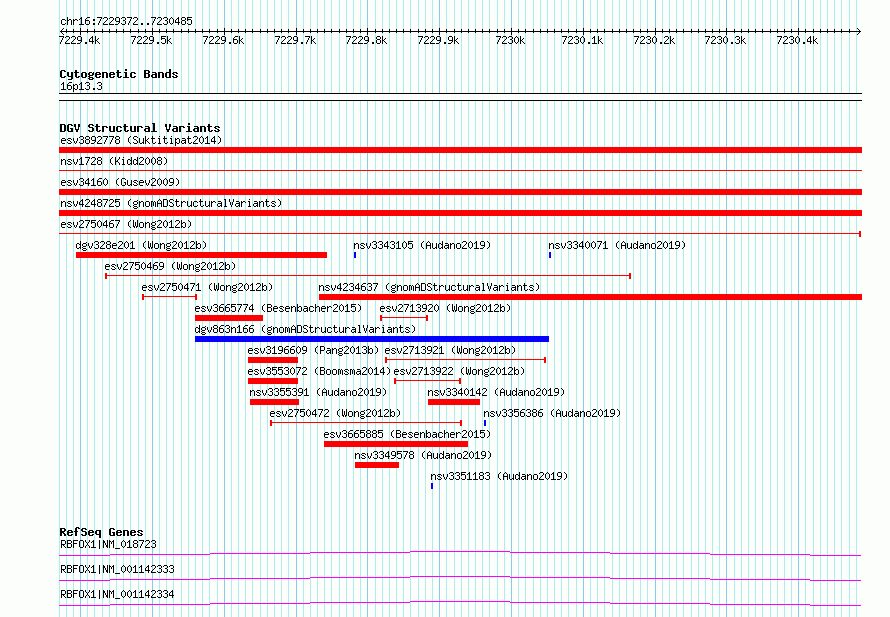Click the 7229.4k ruler tick label
Image resolution: width=890 pixels, height=617 pixels.
(x=79, y=40)
